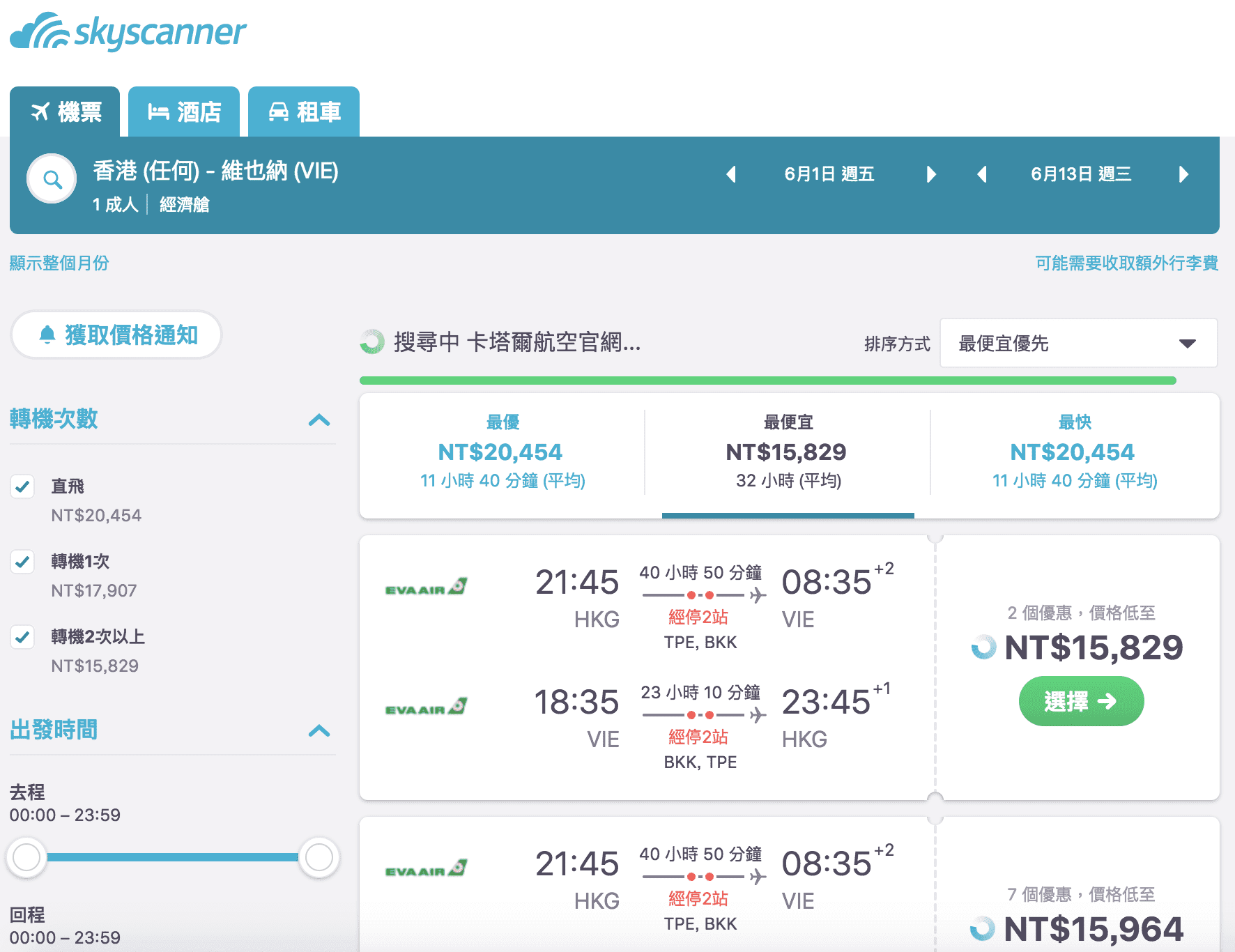The width and height of the screenshot is (1235, 952).
Task: Click the 經停2站 label of 23 小時 10 分鐘 flight
Action: click(x=698, y=737)
